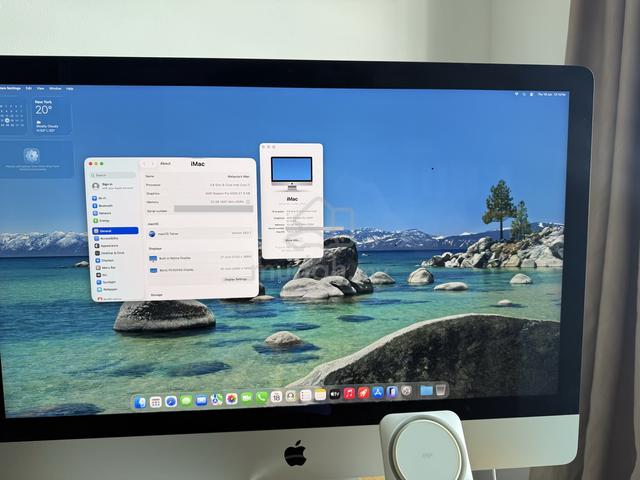This screenshot has width=640, height=480.
Task: Open the Reminders app in Dock
Action: point(305,395)
